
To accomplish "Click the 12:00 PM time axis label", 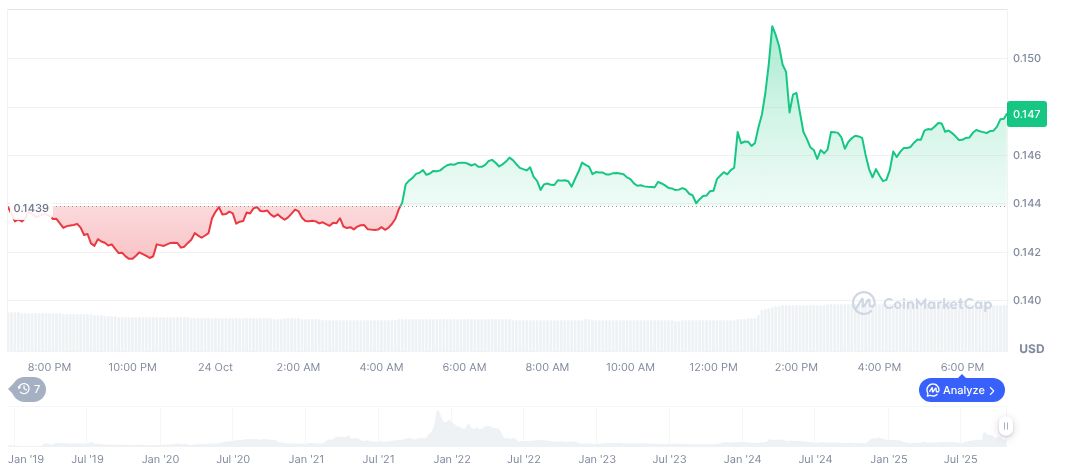I will click(x=713, y=367).
